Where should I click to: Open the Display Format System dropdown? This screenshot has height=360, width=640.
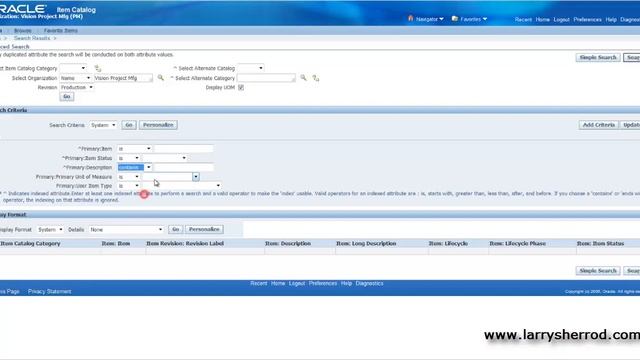[50, 229]
